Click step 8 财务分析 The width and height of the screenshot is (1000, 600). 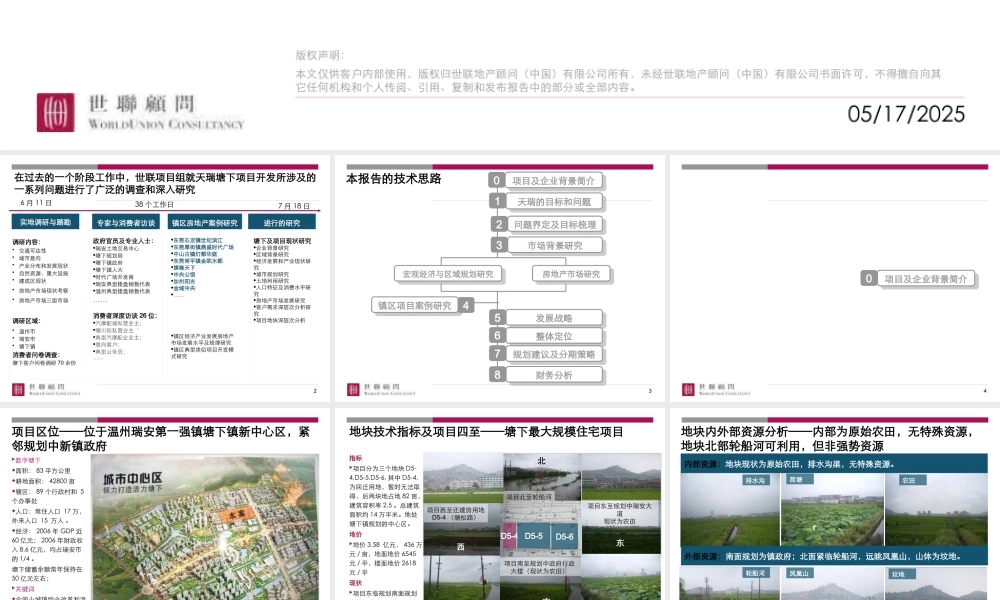tap(546, 375)
